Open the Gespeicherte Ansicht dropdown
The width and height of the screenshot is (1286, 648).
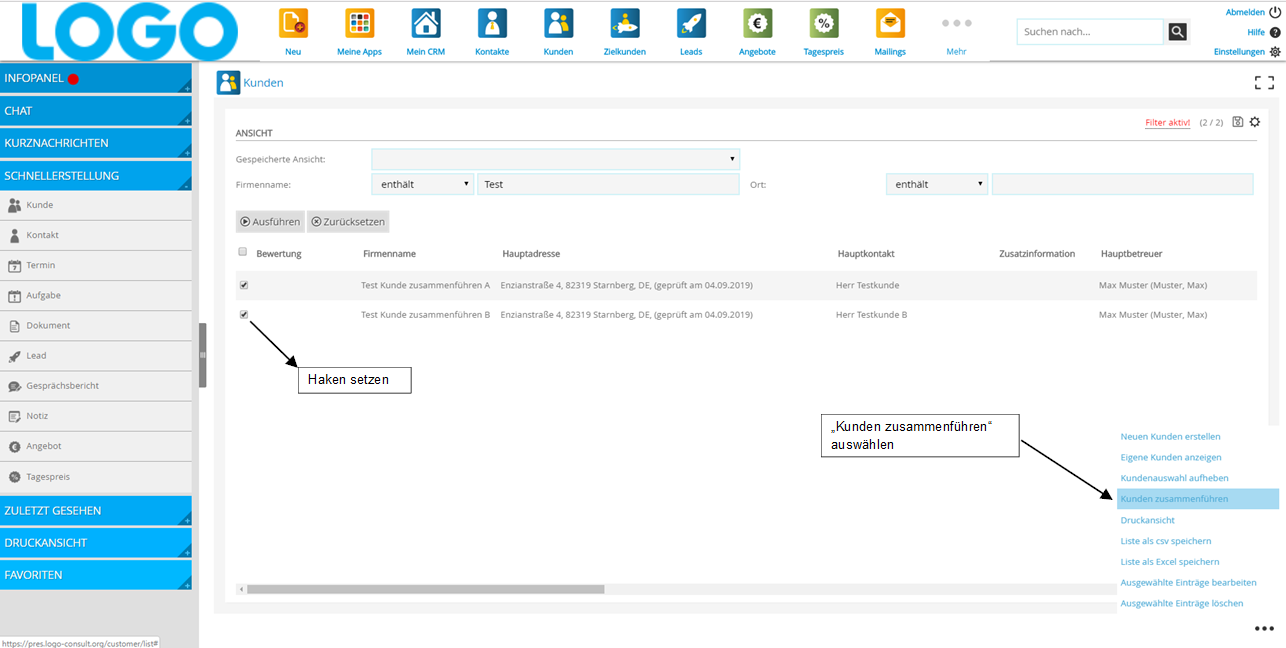[x=555, y=159]
